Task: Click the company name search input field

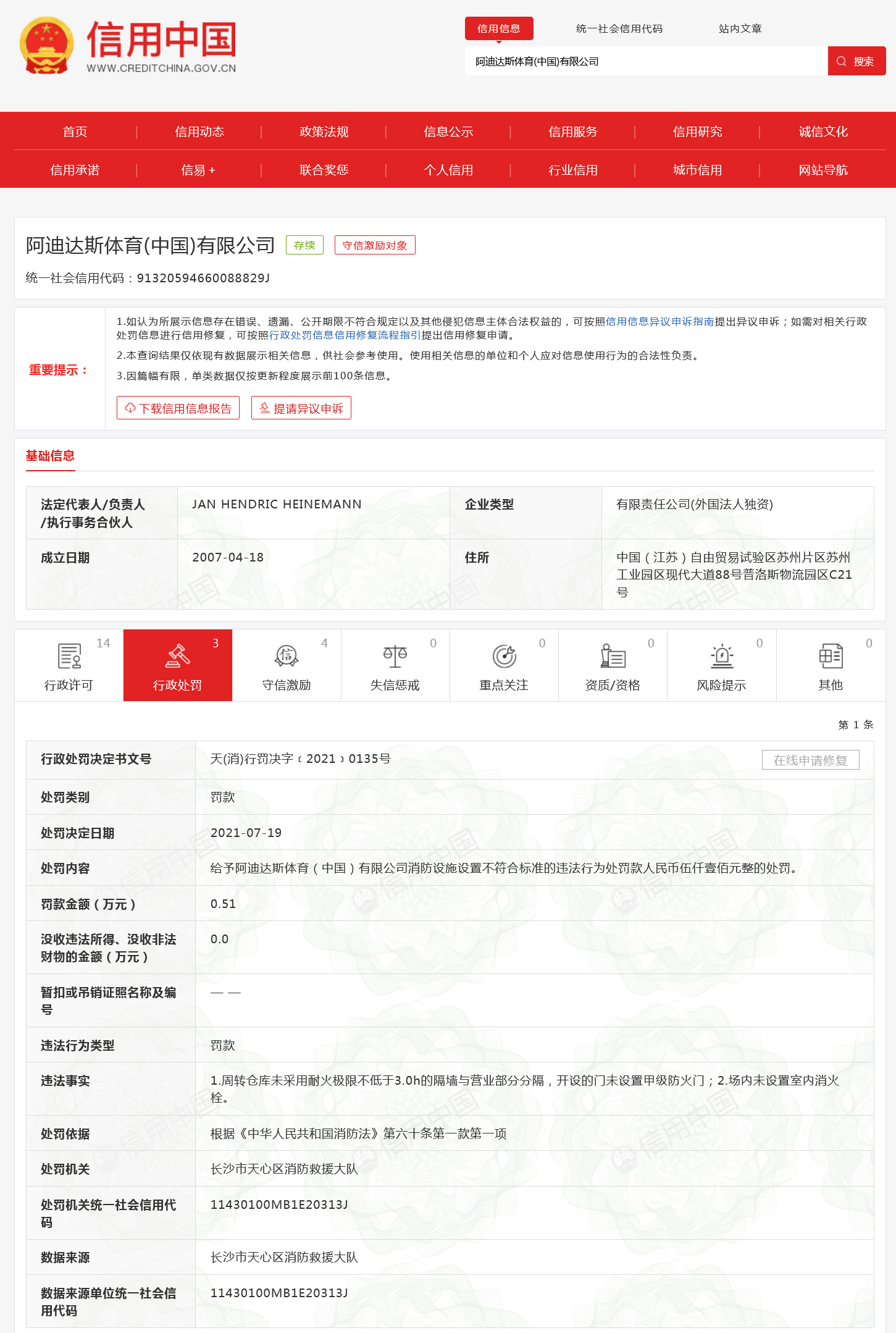Action: click(x=645, y=61)
